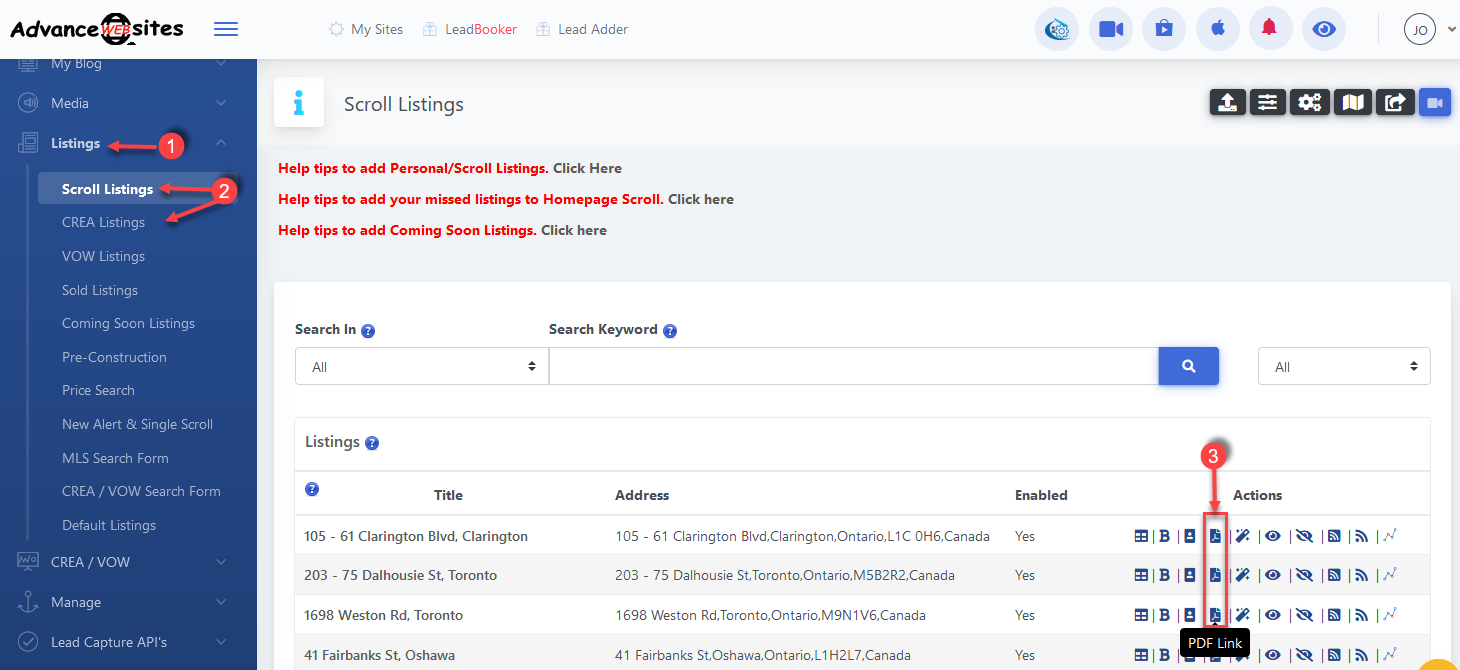Click the upload icon in Scroll Listings toolbar
The image size is (1460, 670).
tap(1228, 102)
